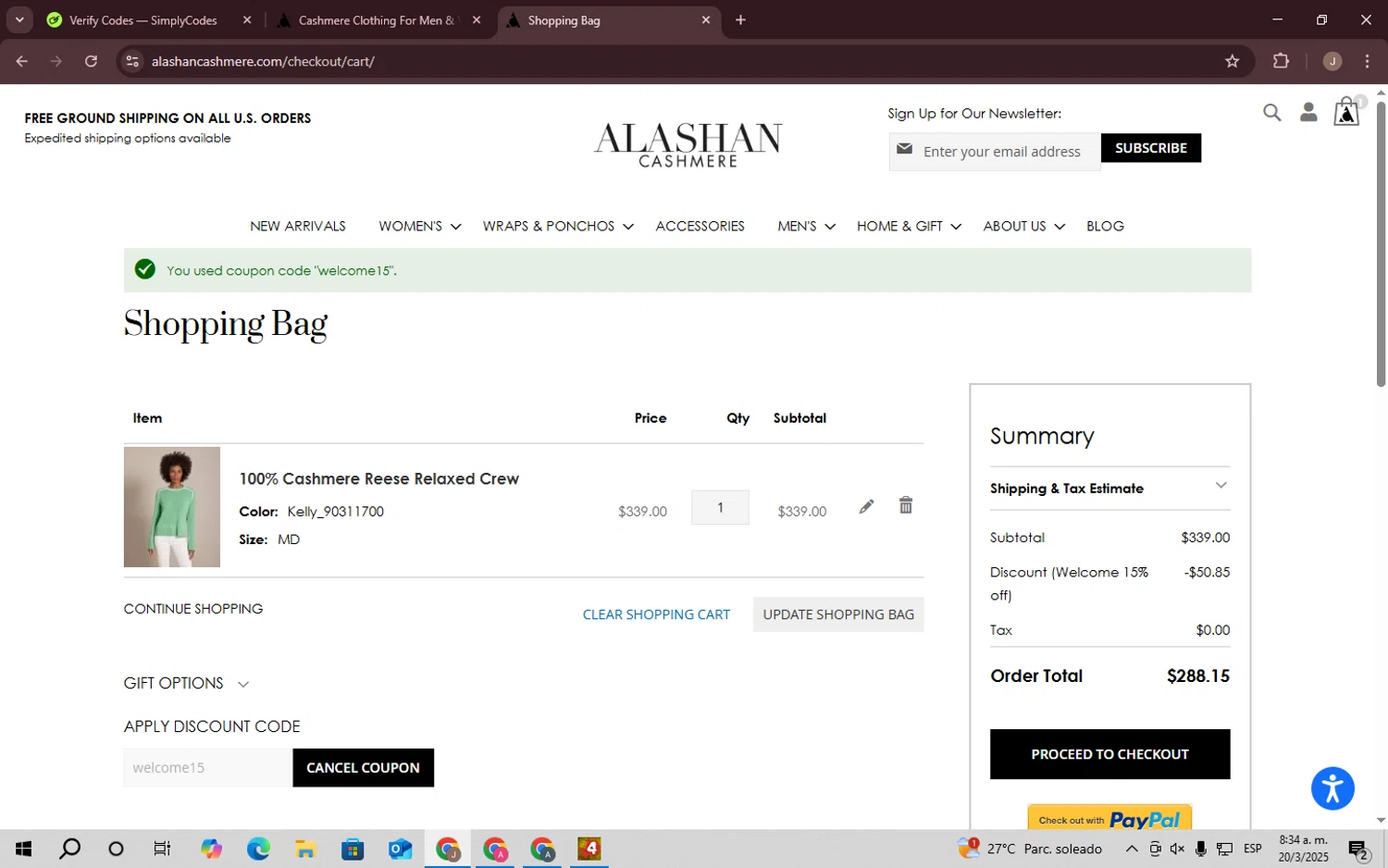
Task: Open File Explorer from the taskbar
Action: [305, 849]
